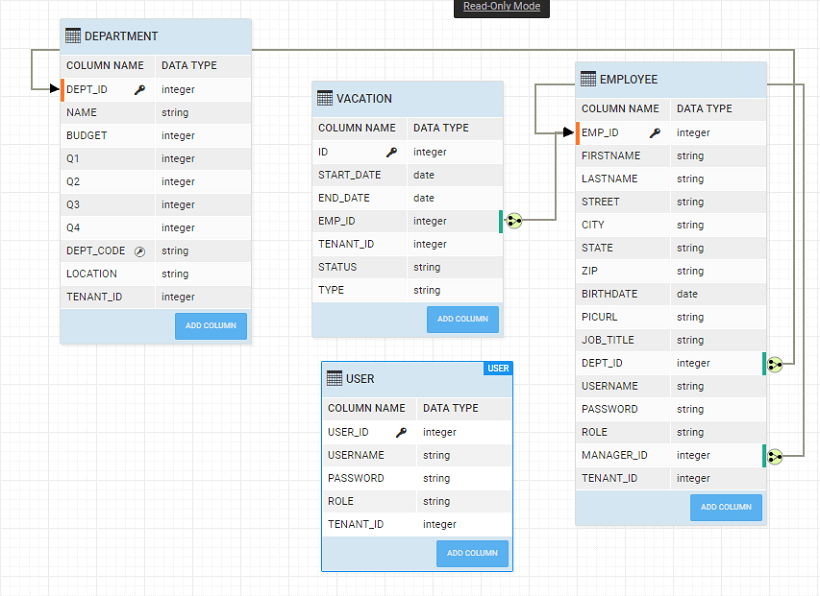
Task: Click the relationship connector on VACATION EMP_ID
Action: pos(514,221)
